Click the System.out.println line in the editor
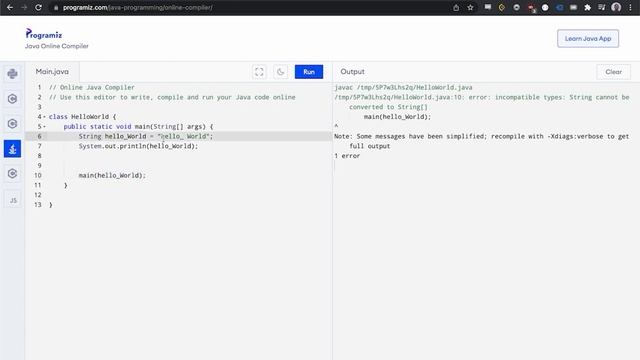This screenshot has height=360, width=640. pyautogui.click(x=138, y=146)
